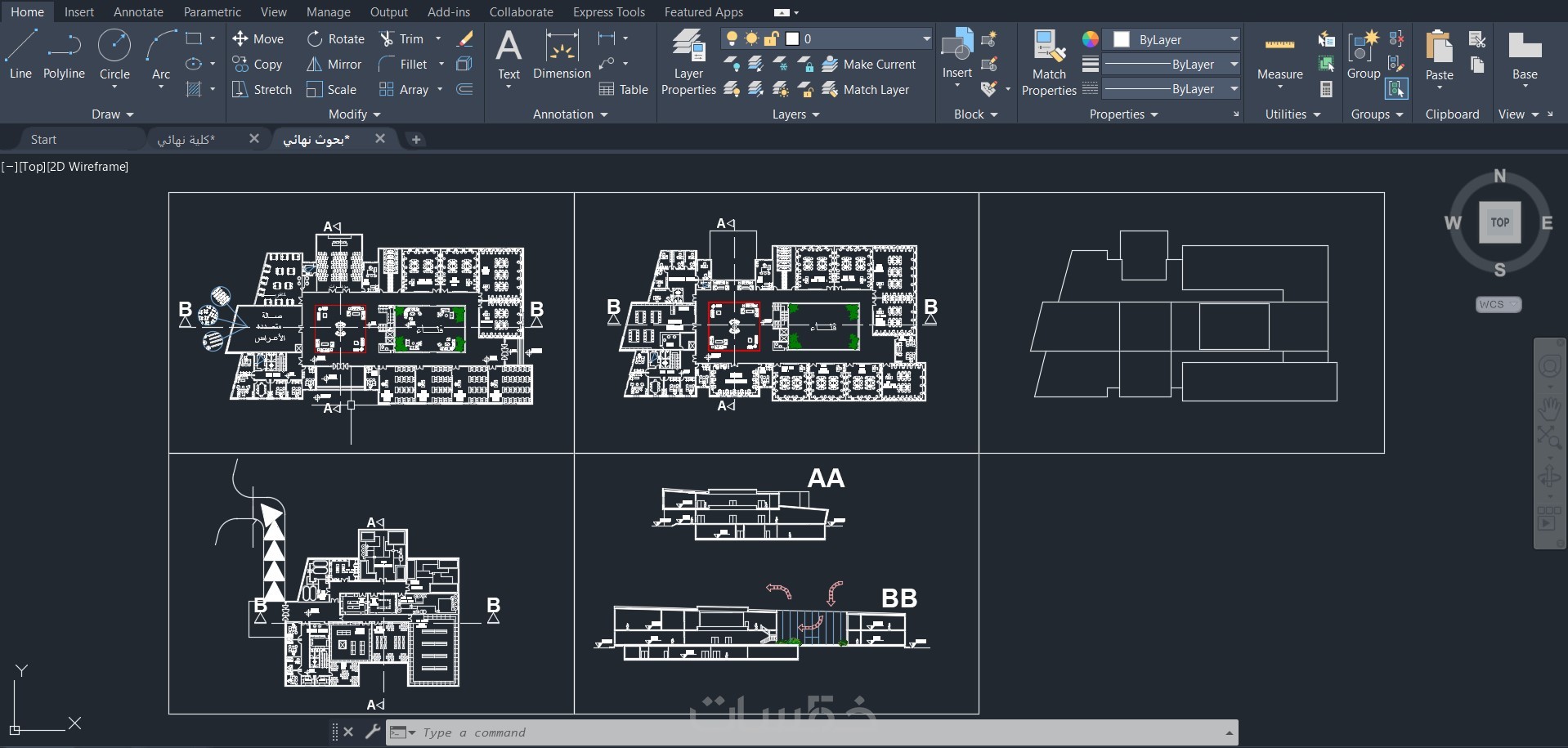Open the Steering Wheel in navigation bar
This screenshot has width=1568, height=748.
click(x=1548, y=365)
